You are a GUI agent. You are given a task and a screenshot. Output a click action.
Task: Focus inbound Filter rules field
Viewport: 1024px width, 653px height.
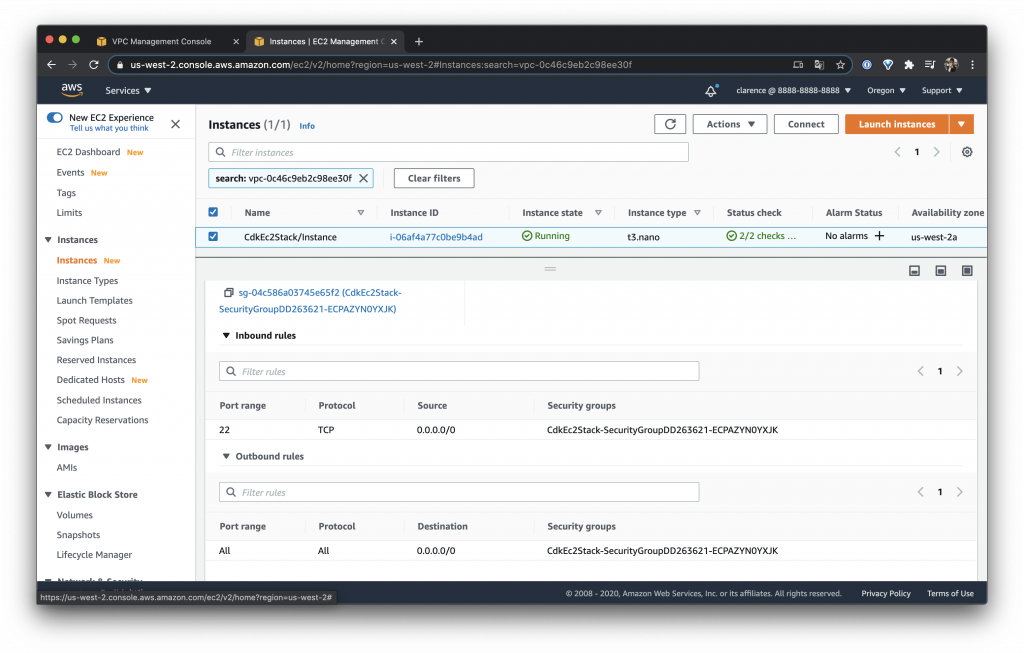tap(459, 371)
